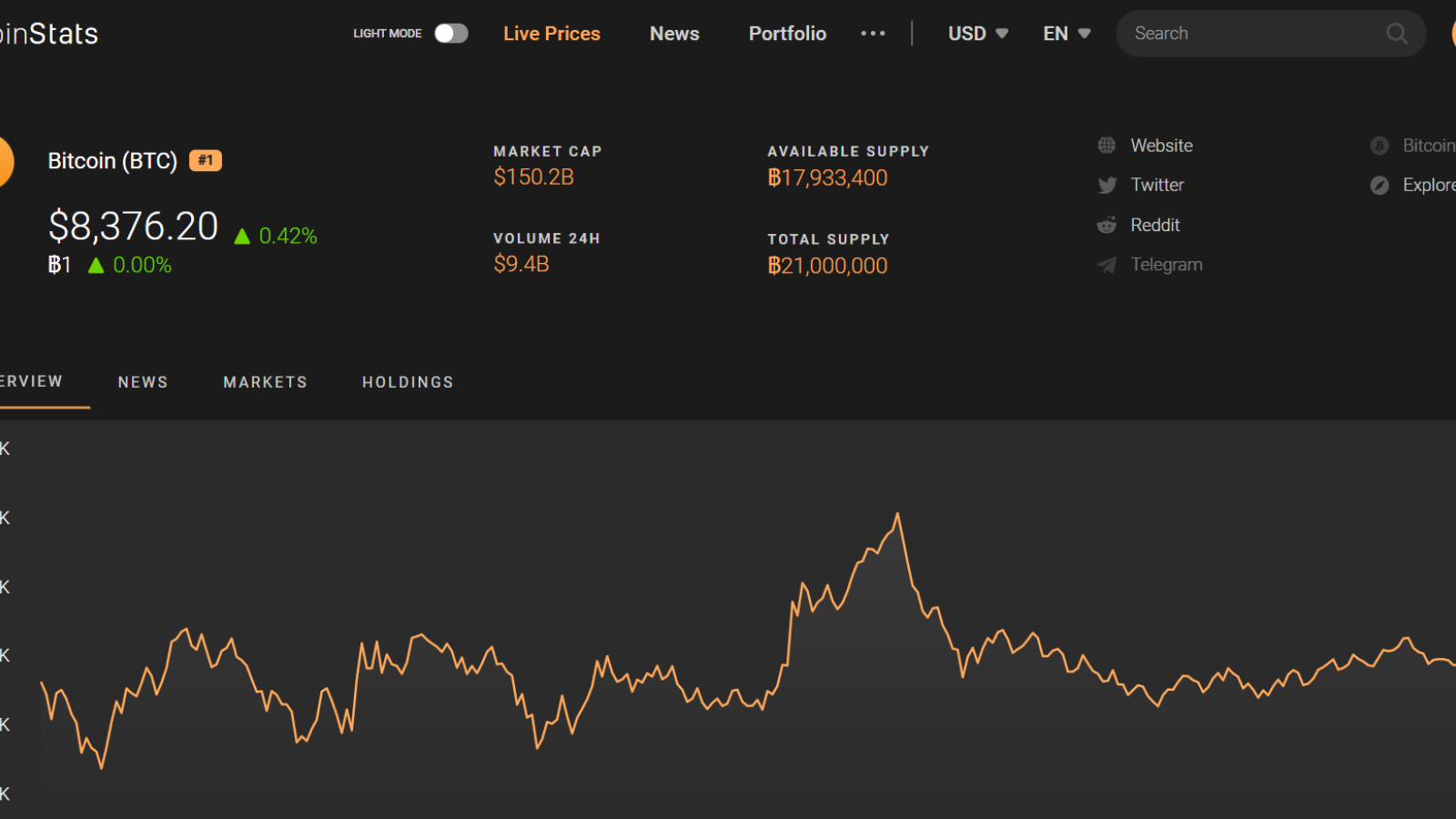Click the Telegram paper-plane icon
The width and height of the screenshot is (1456, 819).
click(x=1107, y=265)
